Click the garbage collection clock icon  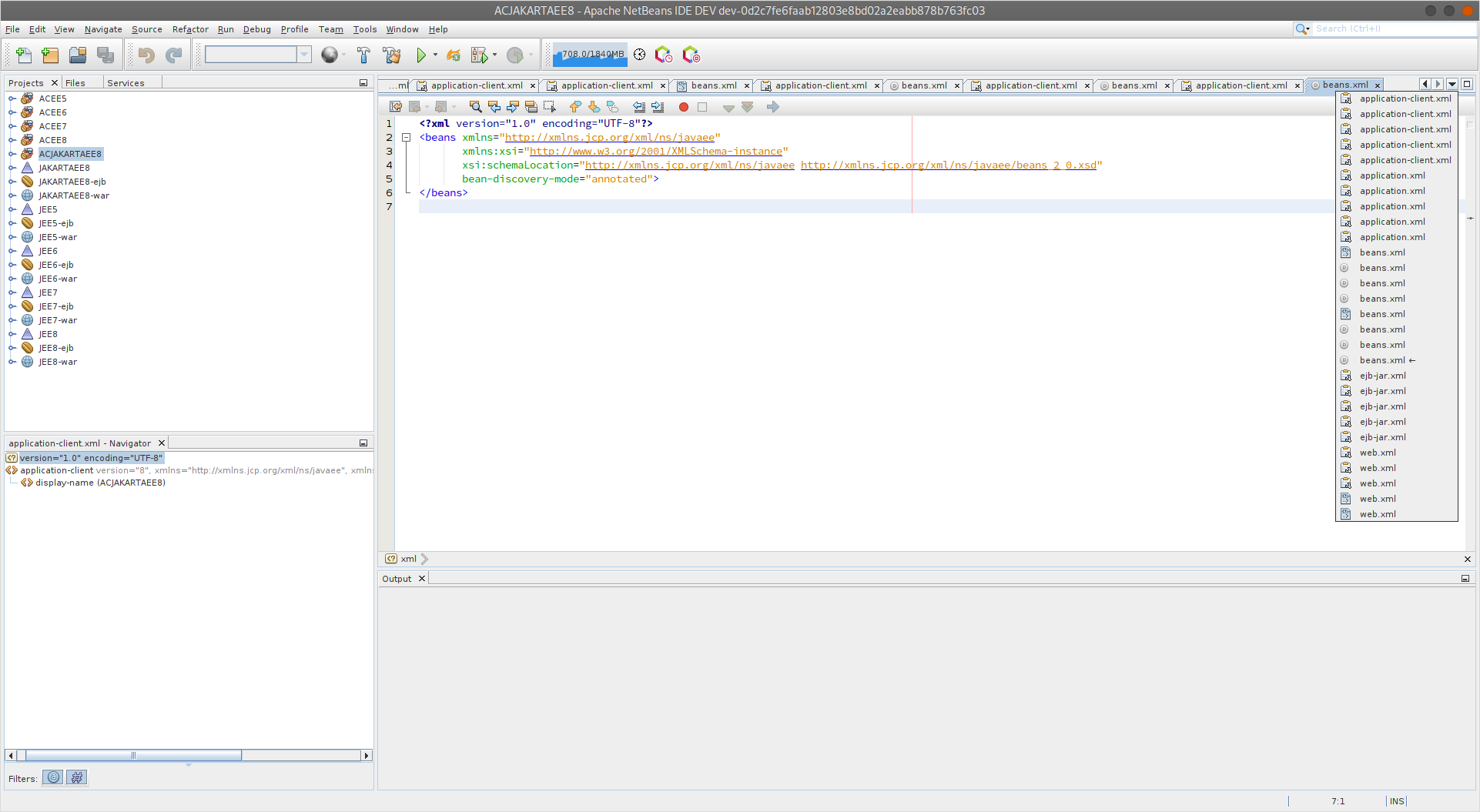(640, 54)
